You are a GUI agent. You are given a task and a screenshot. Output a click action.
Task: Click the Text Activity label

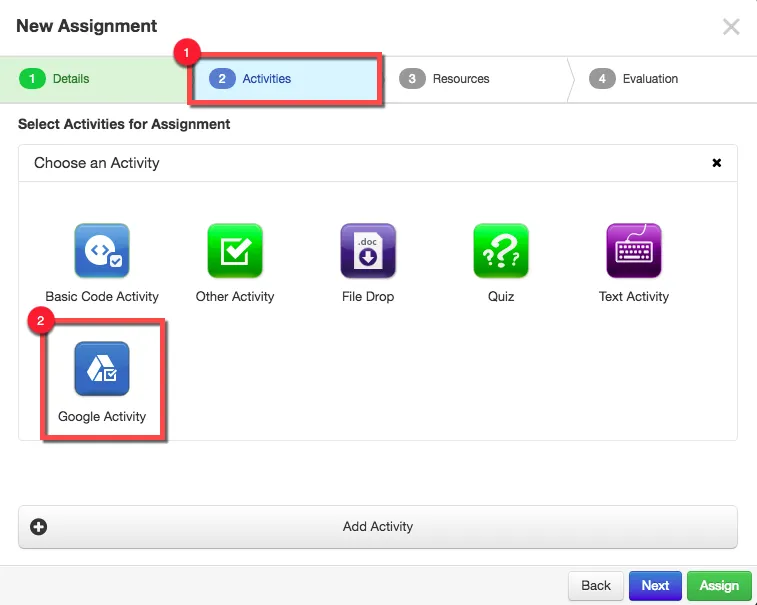[634, 296]
